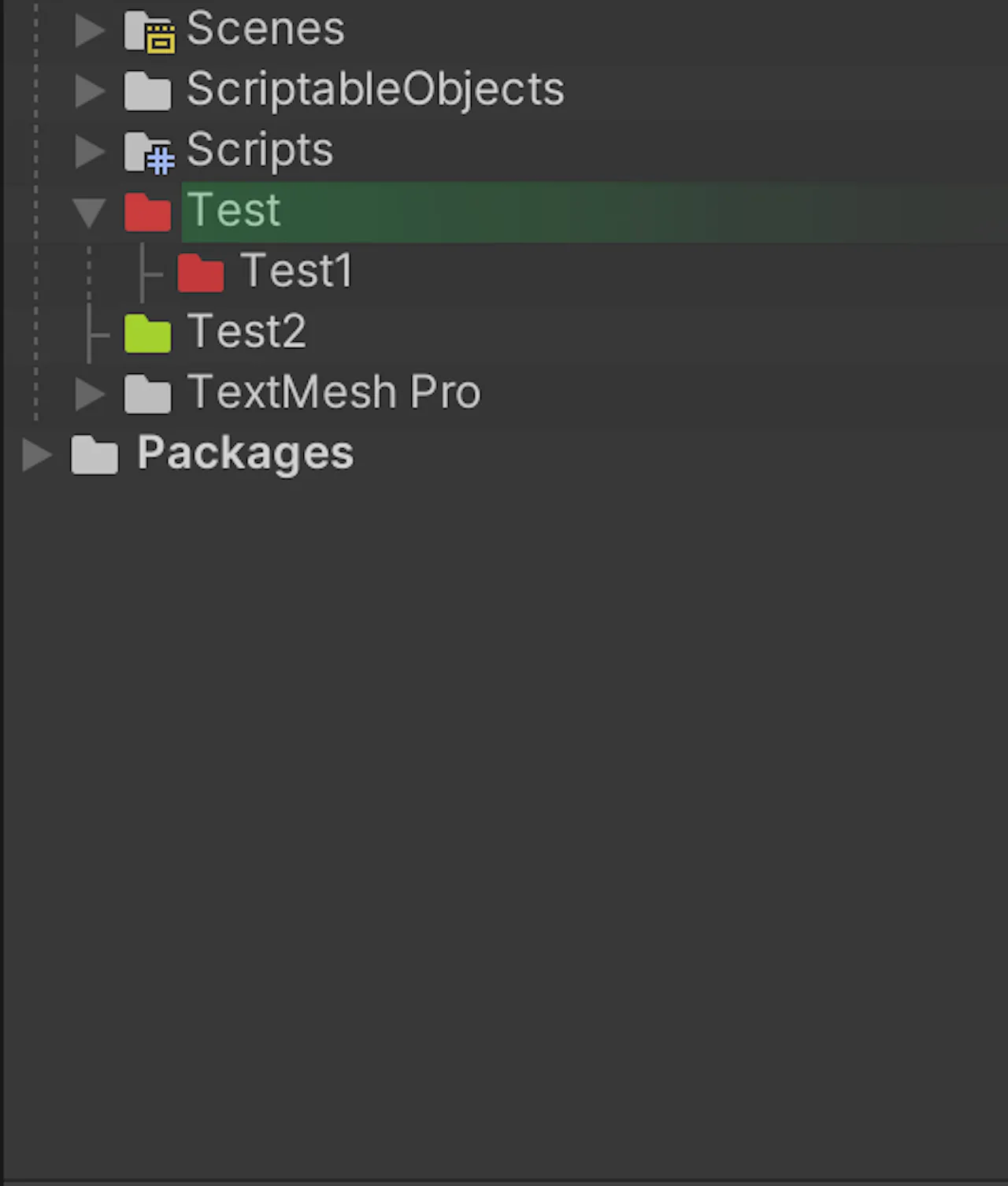
Task: Expand the ScriptableObjects folder arrow
Action: (x=90, y=91)
